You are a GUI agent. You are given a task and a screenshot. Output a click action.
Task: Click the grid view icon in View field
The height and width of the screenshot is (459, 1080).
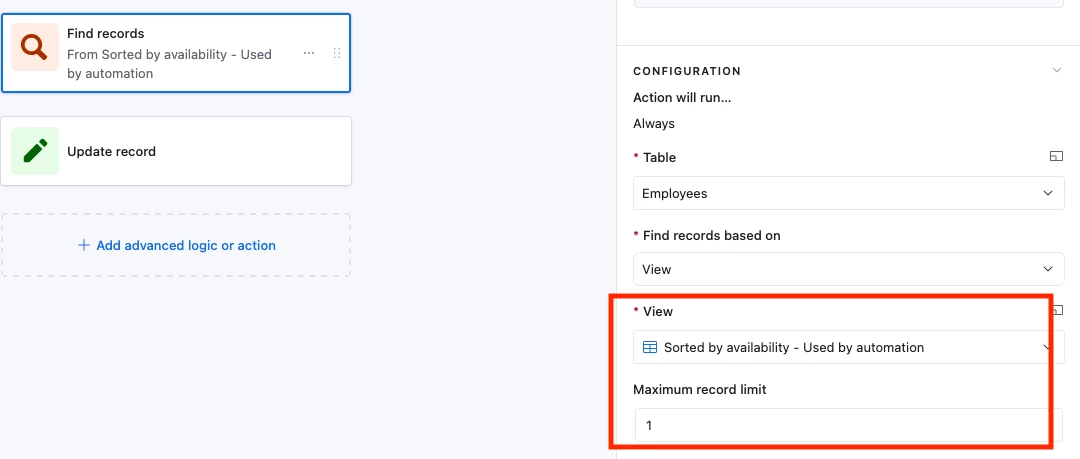click(x=650, y=347)
